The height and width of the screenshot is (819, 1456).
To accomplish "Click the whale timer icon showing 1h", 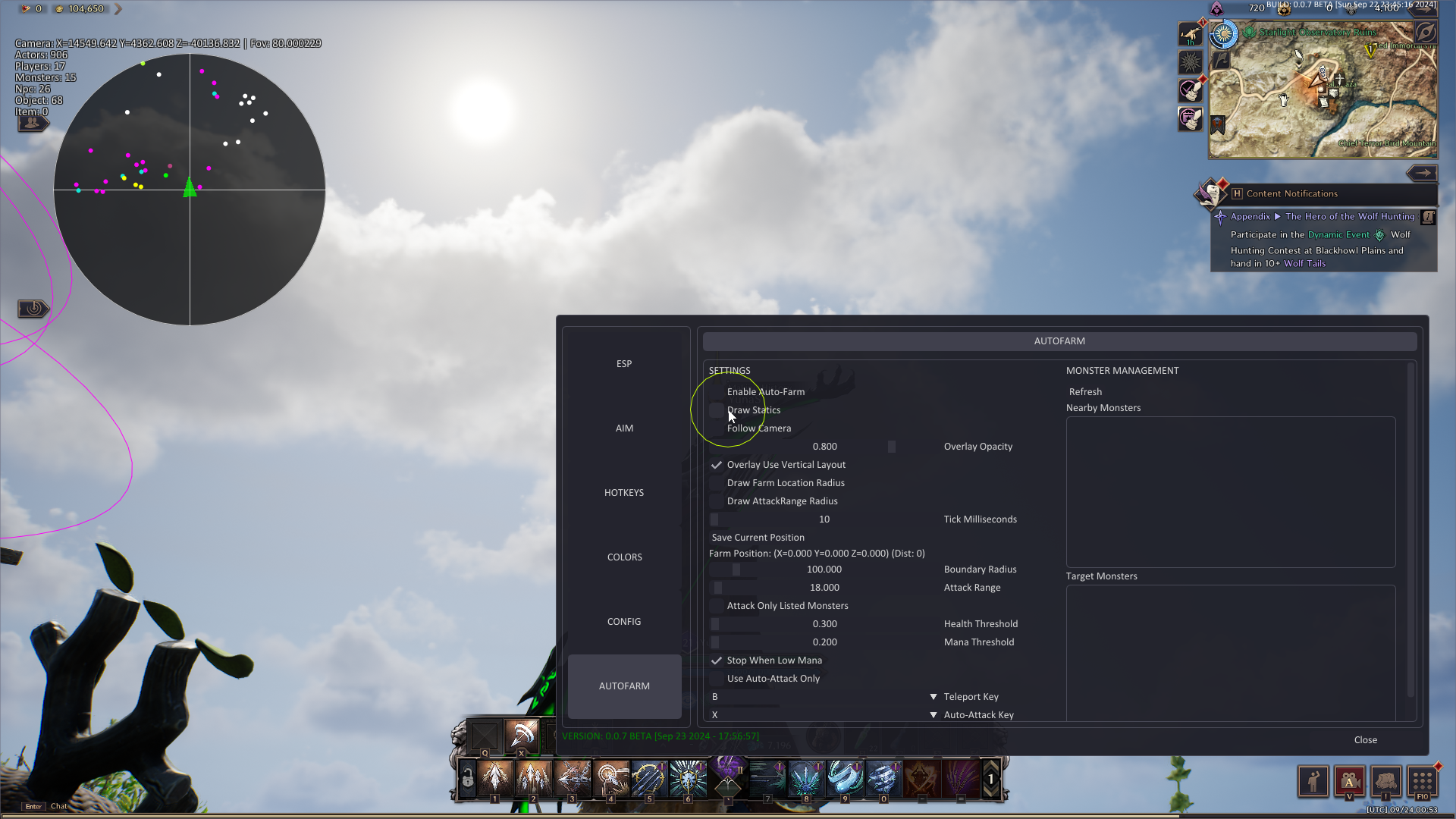I will tap(1190, 34).
